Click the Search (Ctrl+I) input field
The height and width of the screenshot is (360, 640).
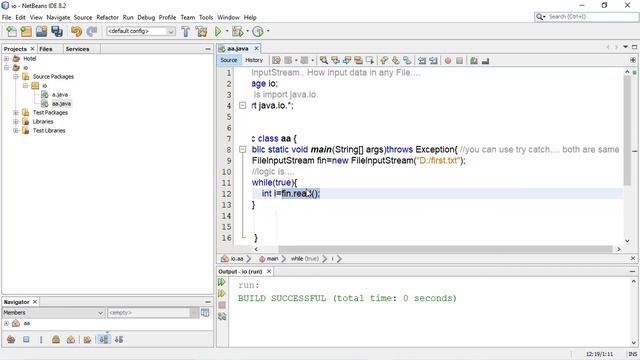(x=587, y=17)
